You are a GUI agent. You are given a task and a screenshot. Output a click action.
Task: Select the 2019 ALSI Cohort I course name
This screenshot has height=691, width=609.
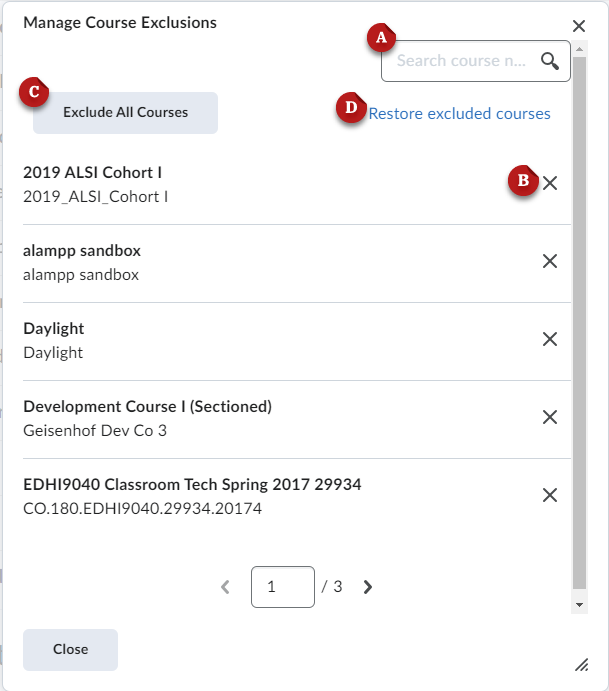92,173
